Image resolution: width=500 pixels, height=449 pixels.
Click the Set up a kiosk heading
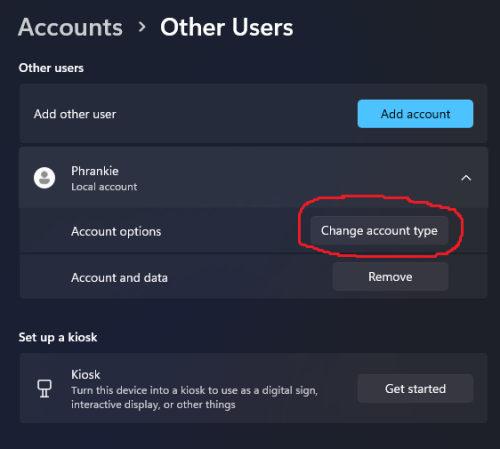58,337
